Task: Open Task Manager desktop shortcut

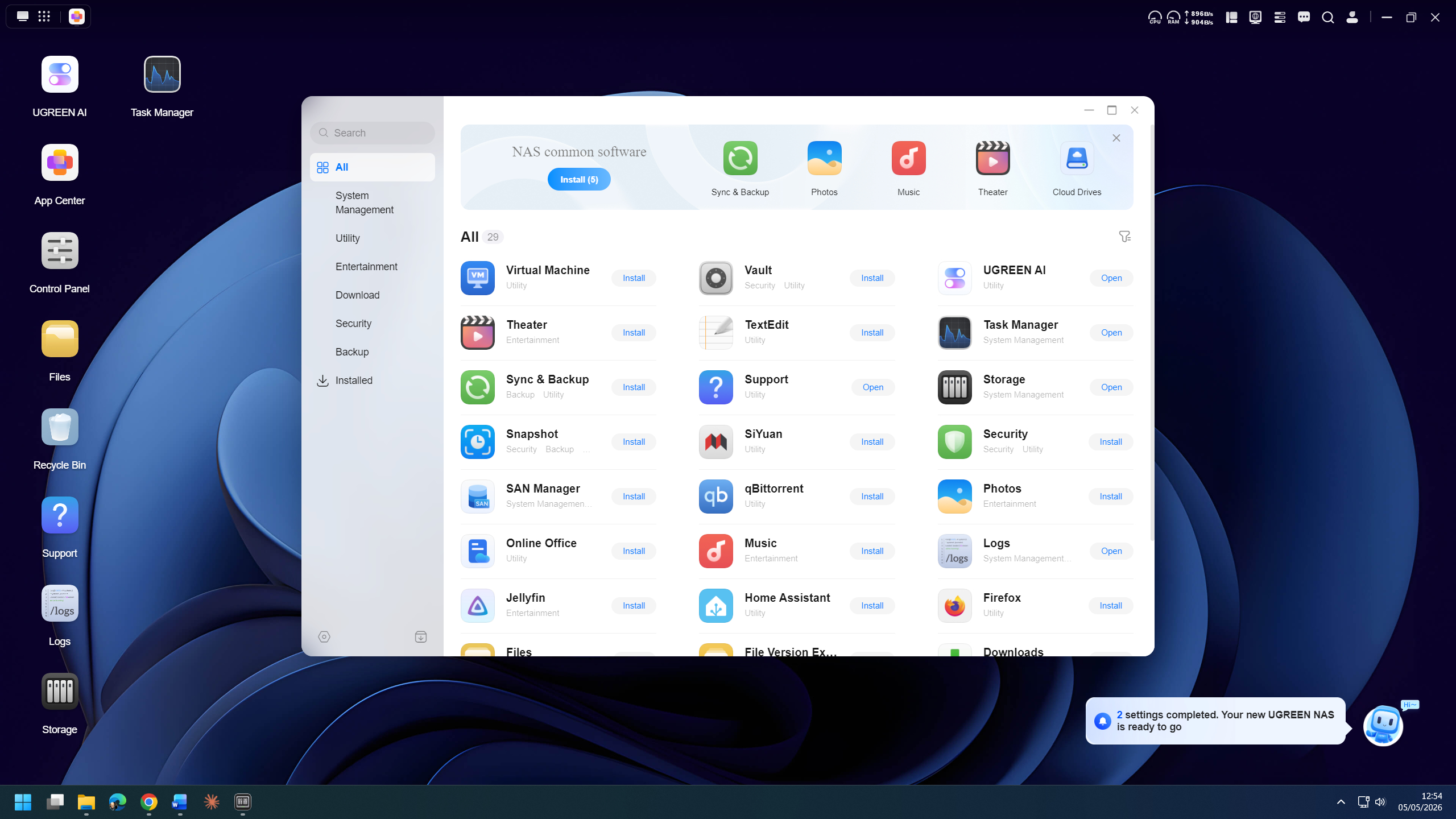Action: pos(162,75)
